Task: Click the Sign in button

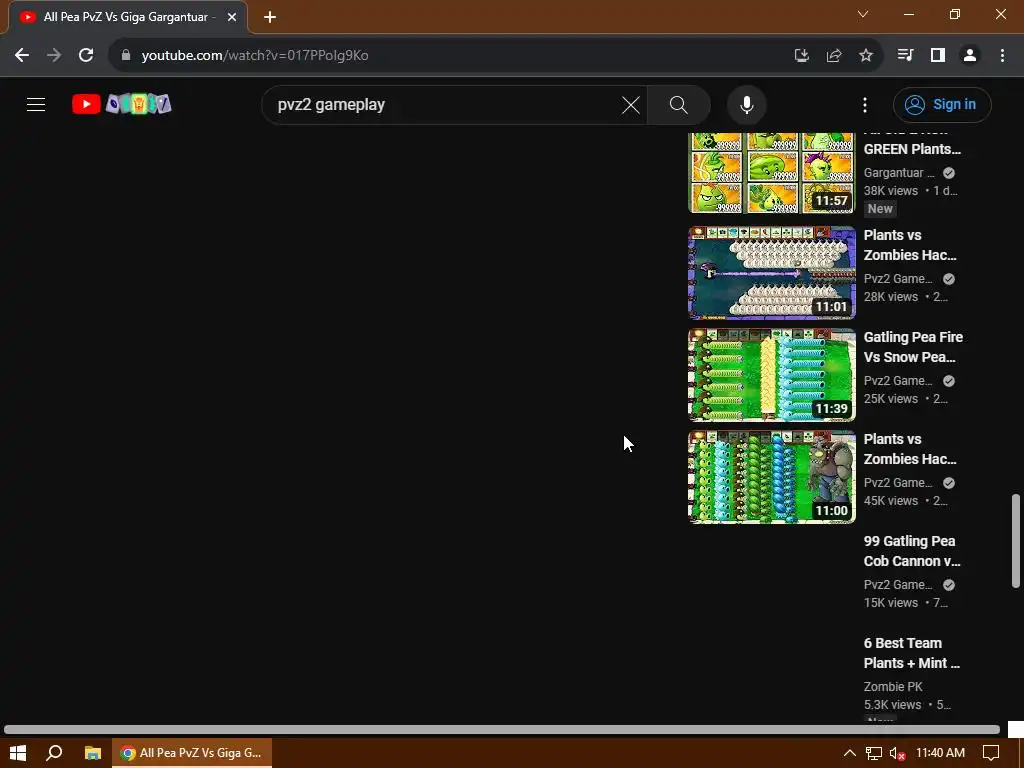Action: (942, 104)
